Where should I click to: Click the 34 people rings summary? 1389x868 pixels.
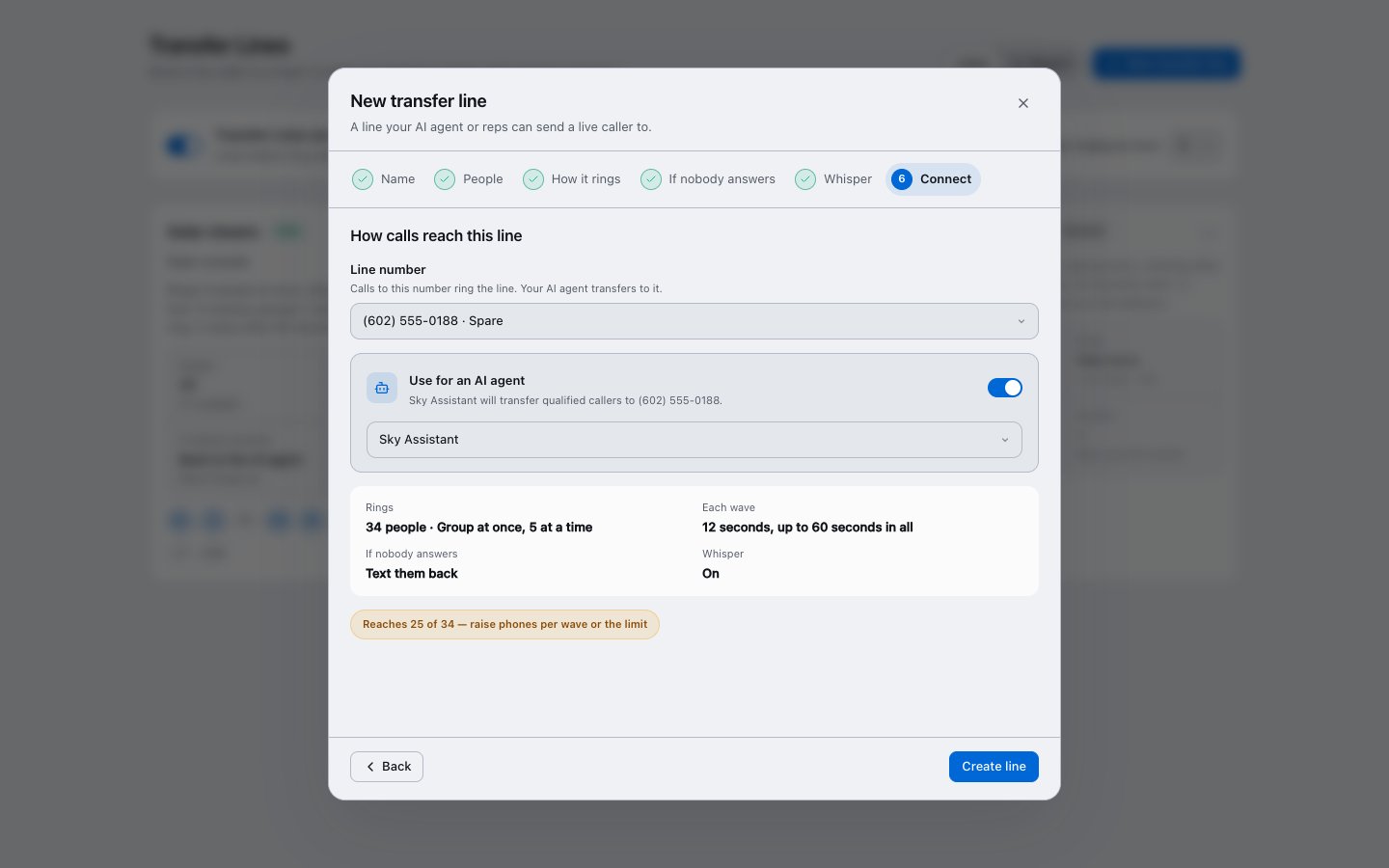point(478,528)
